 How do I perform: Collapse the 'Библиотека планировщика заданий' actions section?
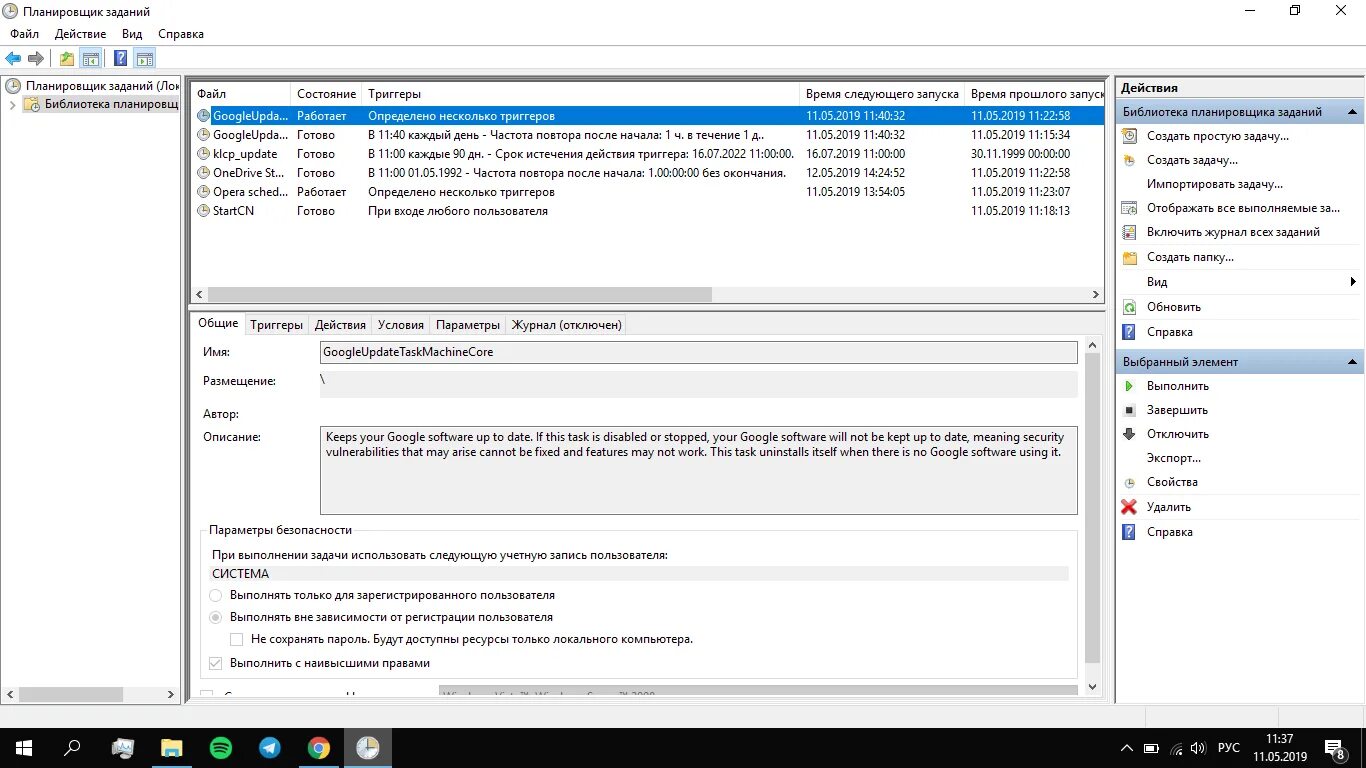1352,112
